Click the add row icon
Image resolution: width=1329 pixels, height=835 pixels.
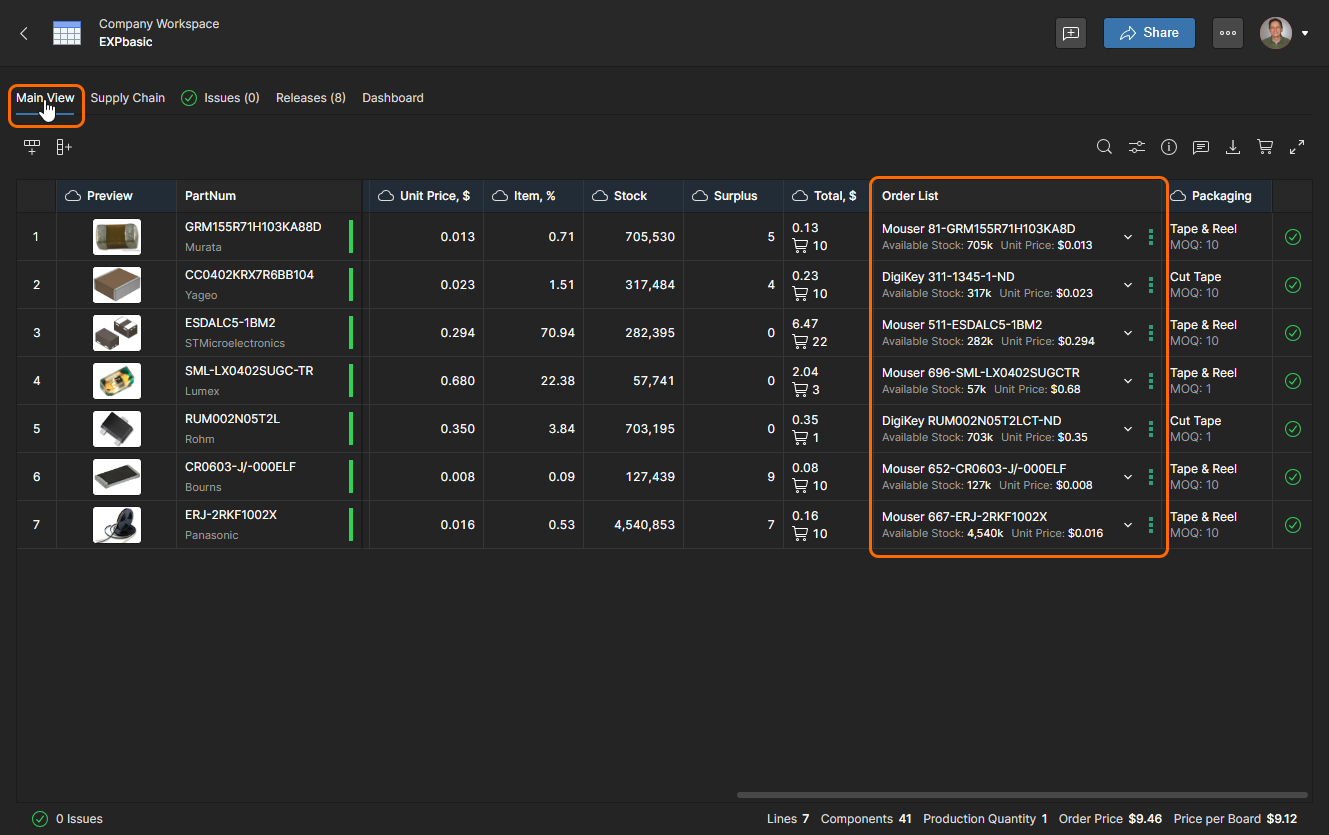pyautogui.click(x=32, y=147)
